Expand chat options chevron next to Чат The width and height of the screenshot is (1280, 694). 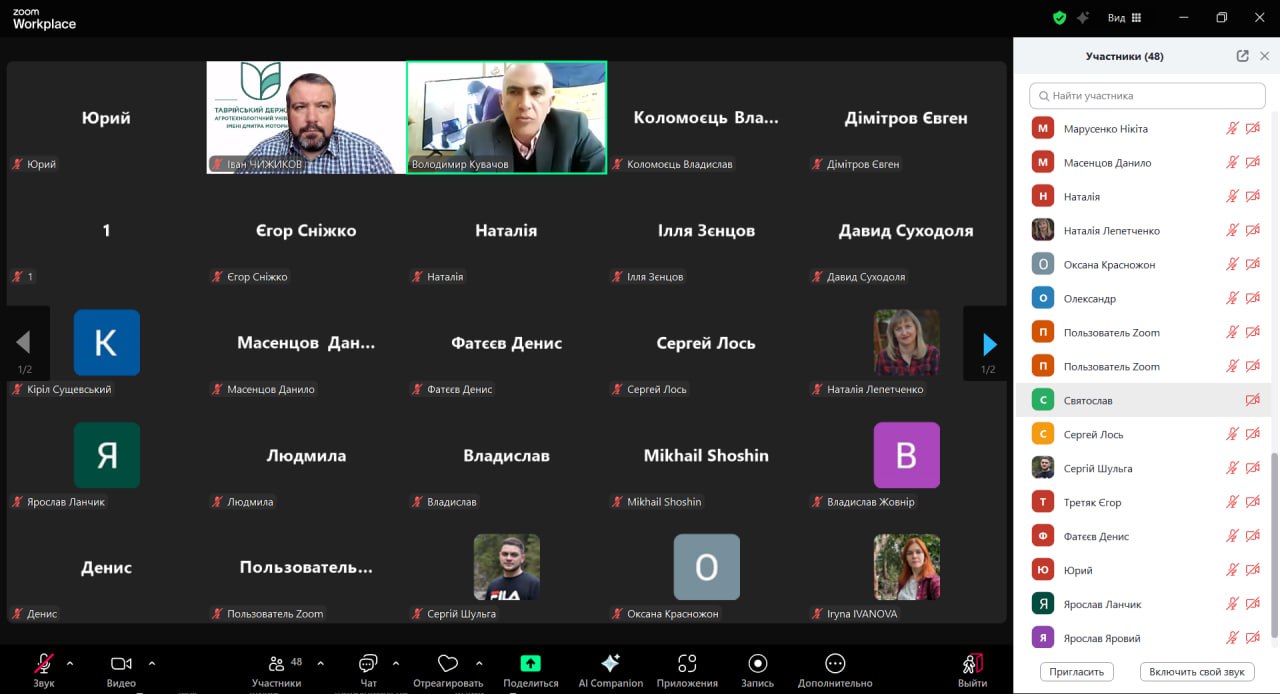tap(396, 662)
